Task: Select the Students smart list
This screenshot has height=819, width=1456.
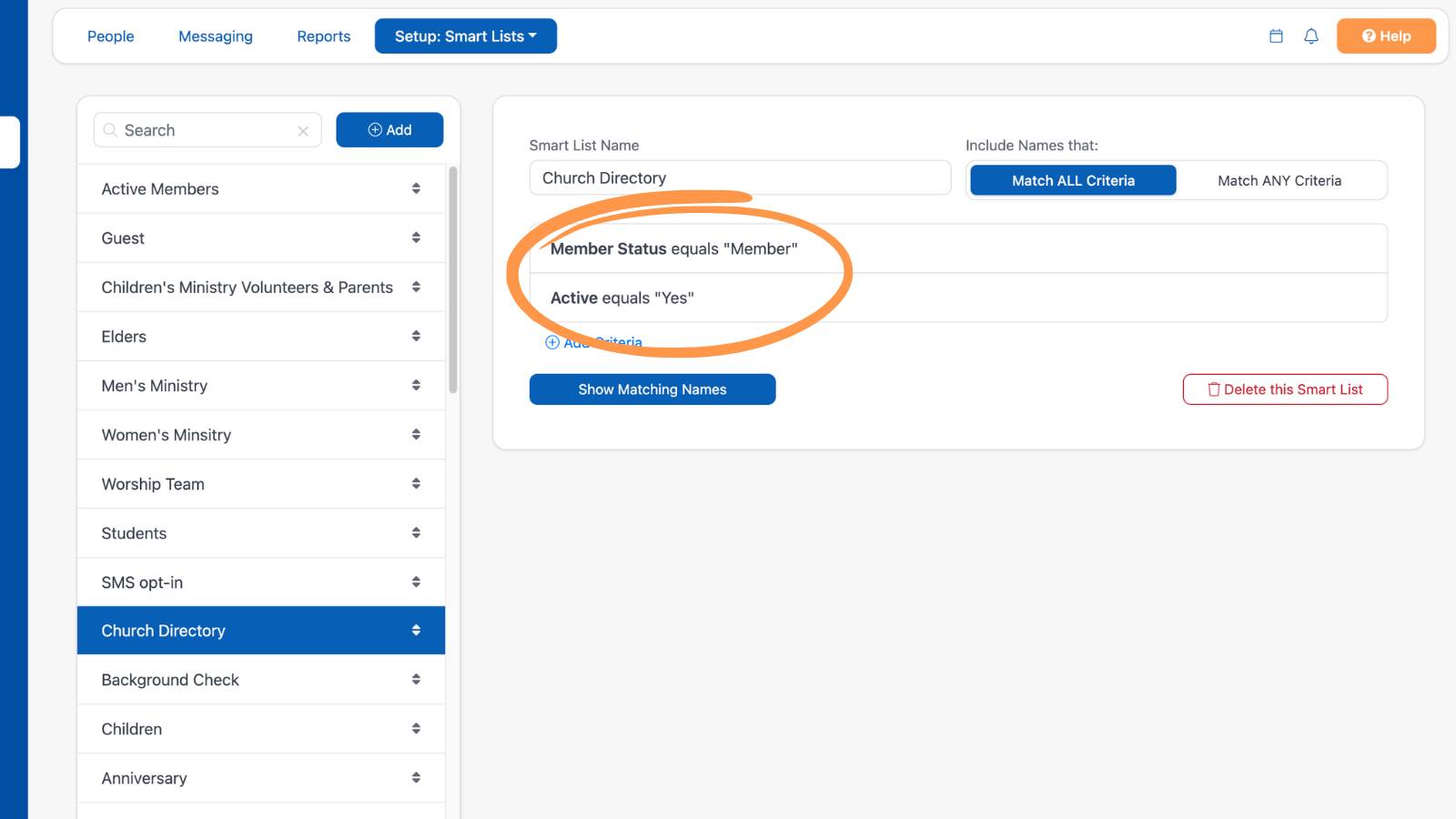Action: pyautogui.click(x=261, y=532)
